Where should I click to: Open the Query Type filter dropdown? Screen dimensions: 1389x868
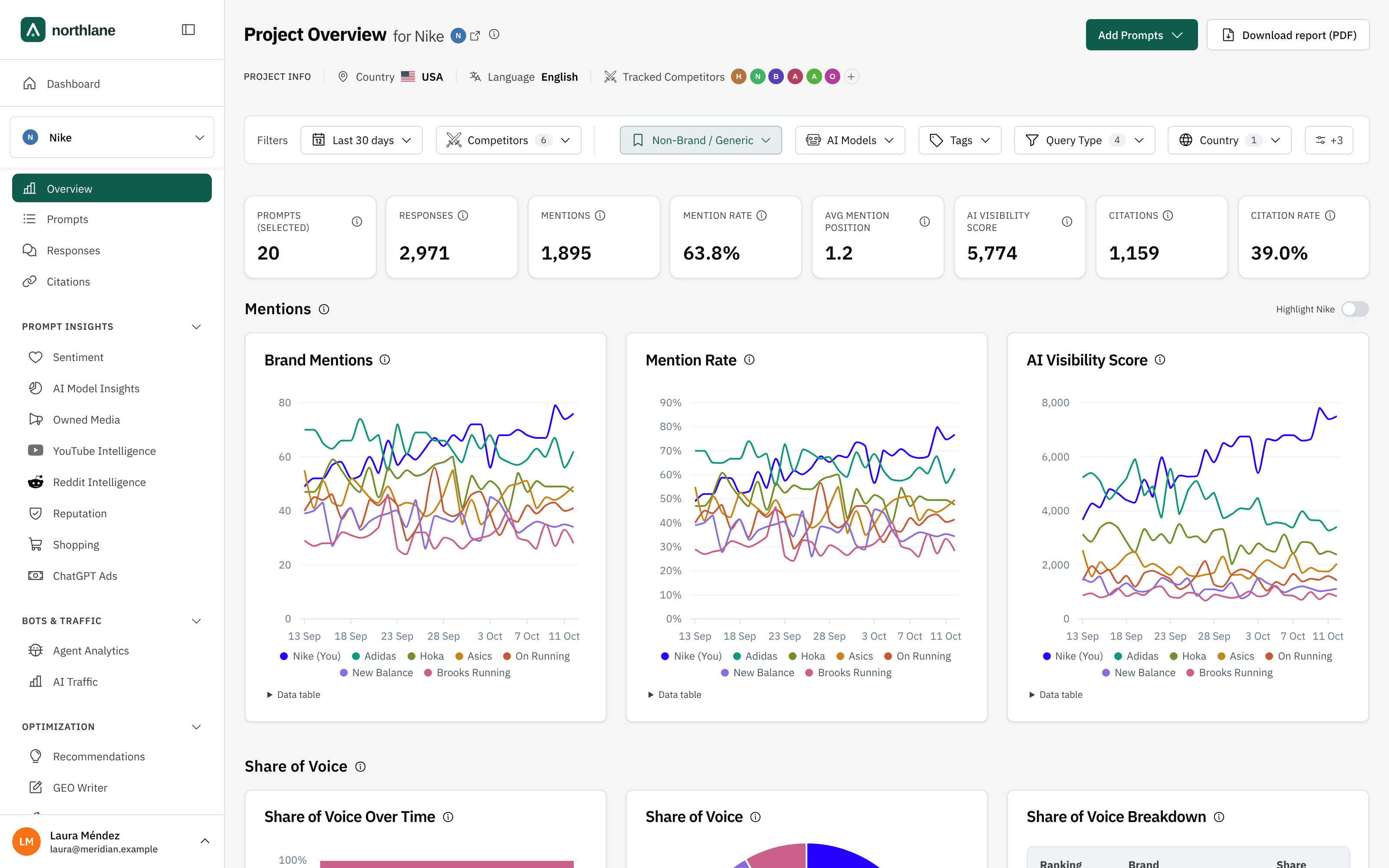click(1084, 140)
